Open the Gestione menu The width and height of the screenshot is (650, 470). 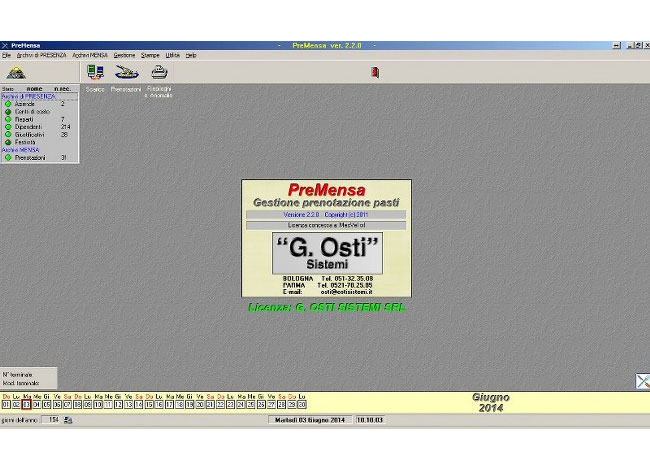(124, 55)
